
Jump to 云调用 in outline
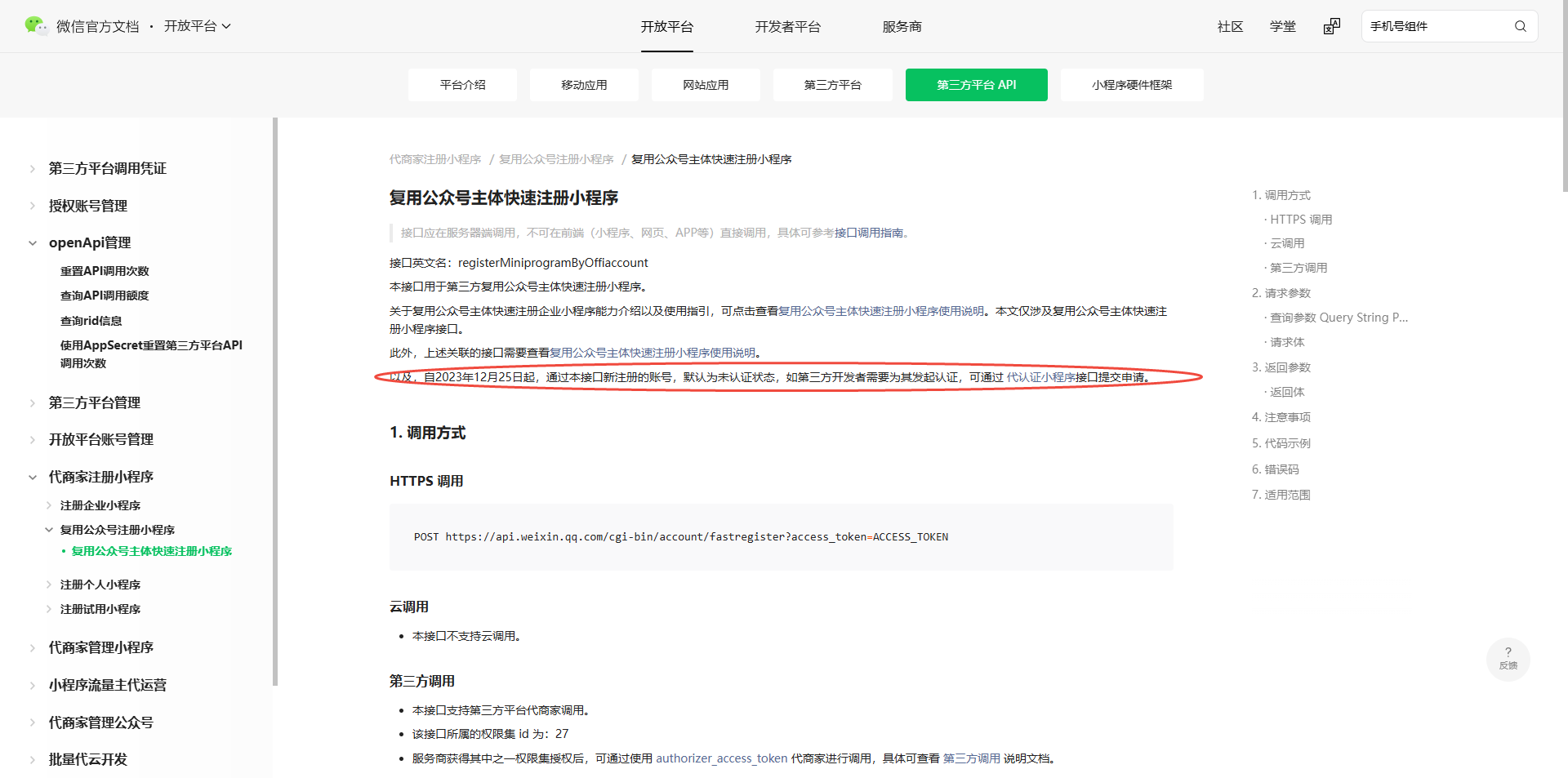1287,243
